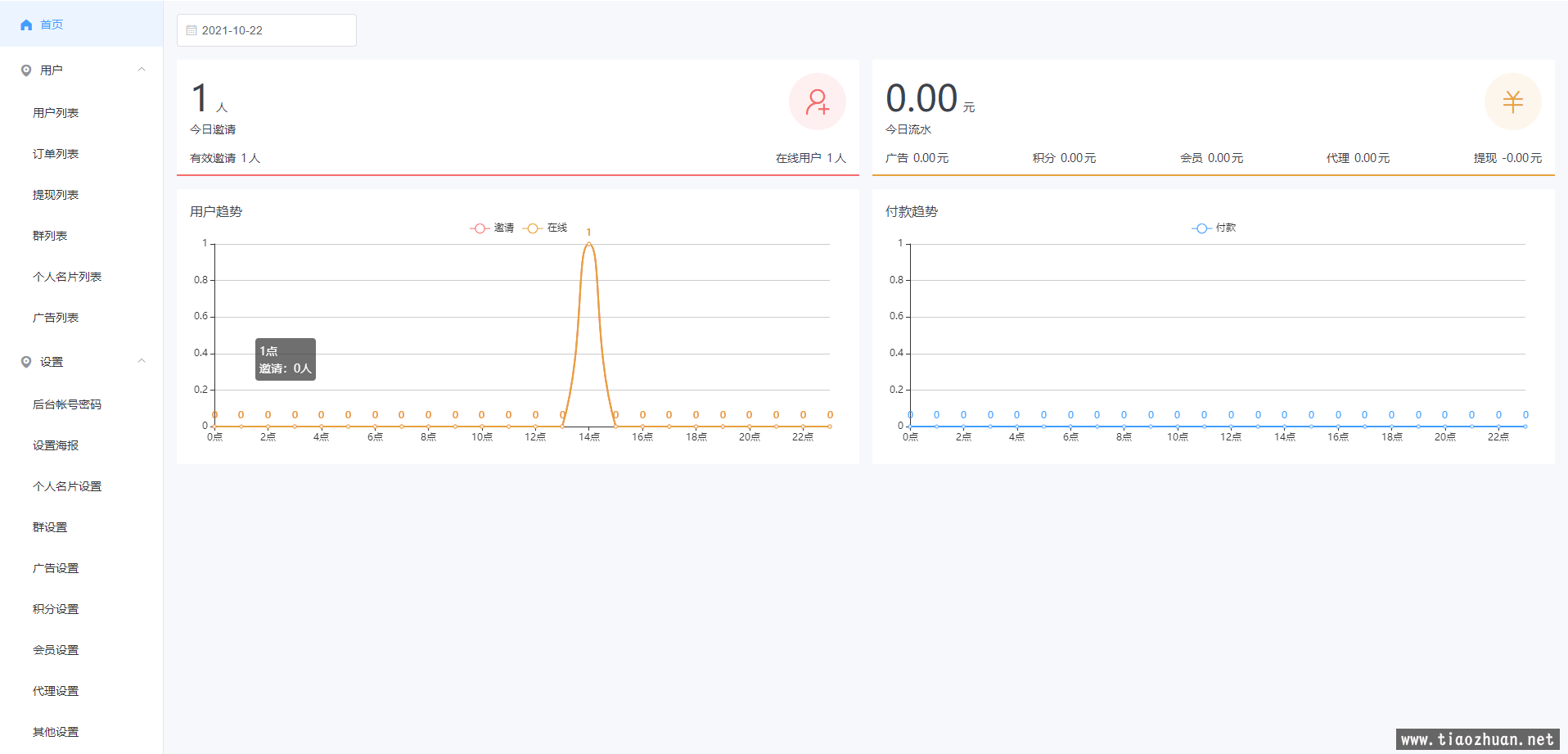Open 其他设置 in the sidebar
Screen dimensions: 1568x754
(56, 732)
